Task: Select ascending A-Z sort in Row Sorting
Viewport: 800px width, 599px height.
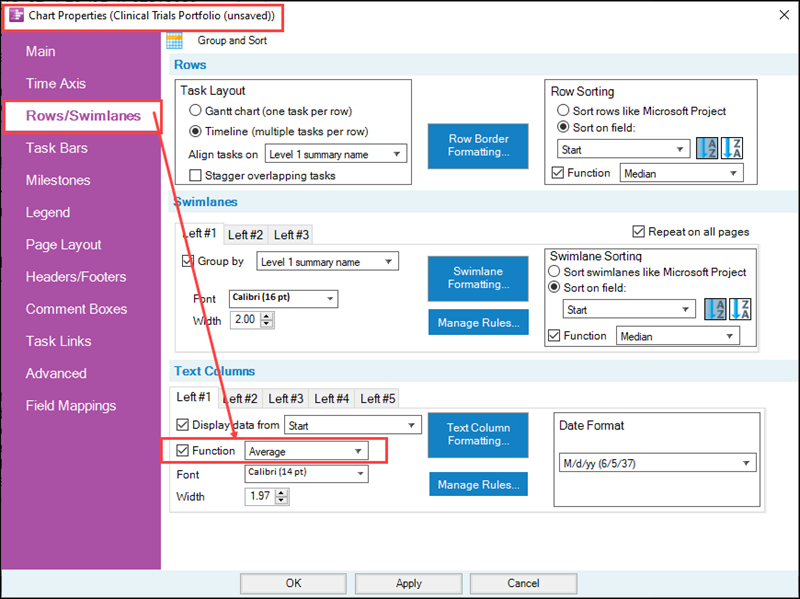Action: point(706,148)
